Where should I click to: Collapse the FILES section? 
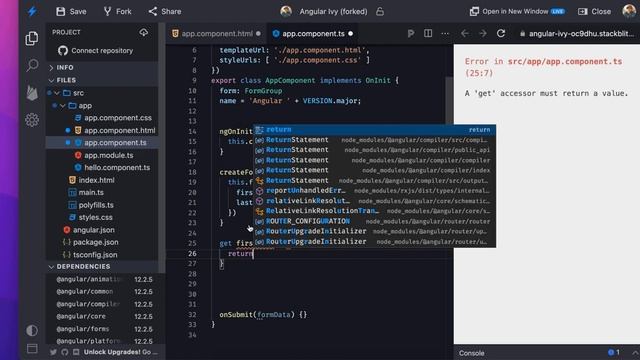coord(102,80)
